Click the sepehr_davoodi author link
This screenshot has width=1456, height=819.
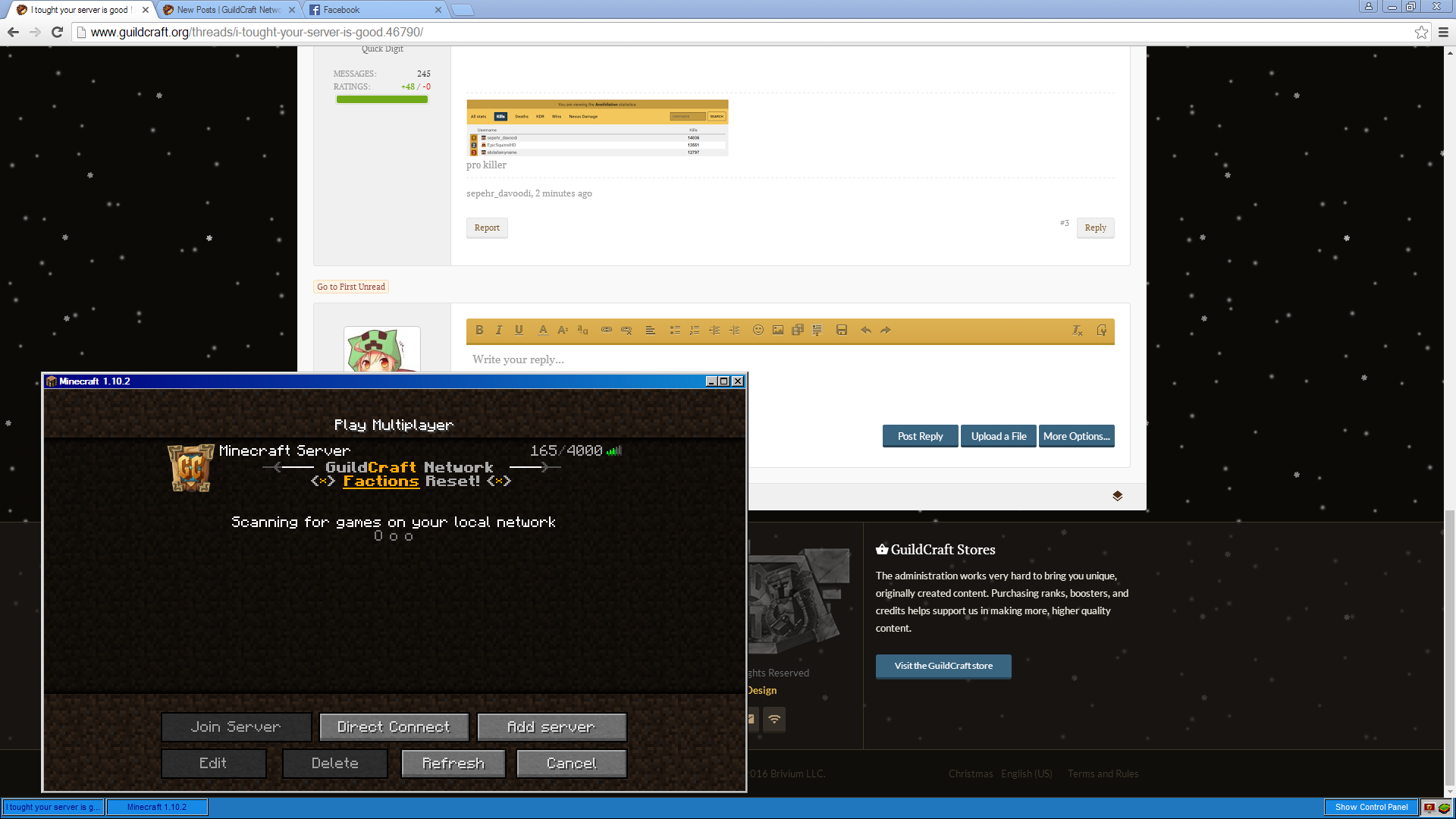[498, 193]
